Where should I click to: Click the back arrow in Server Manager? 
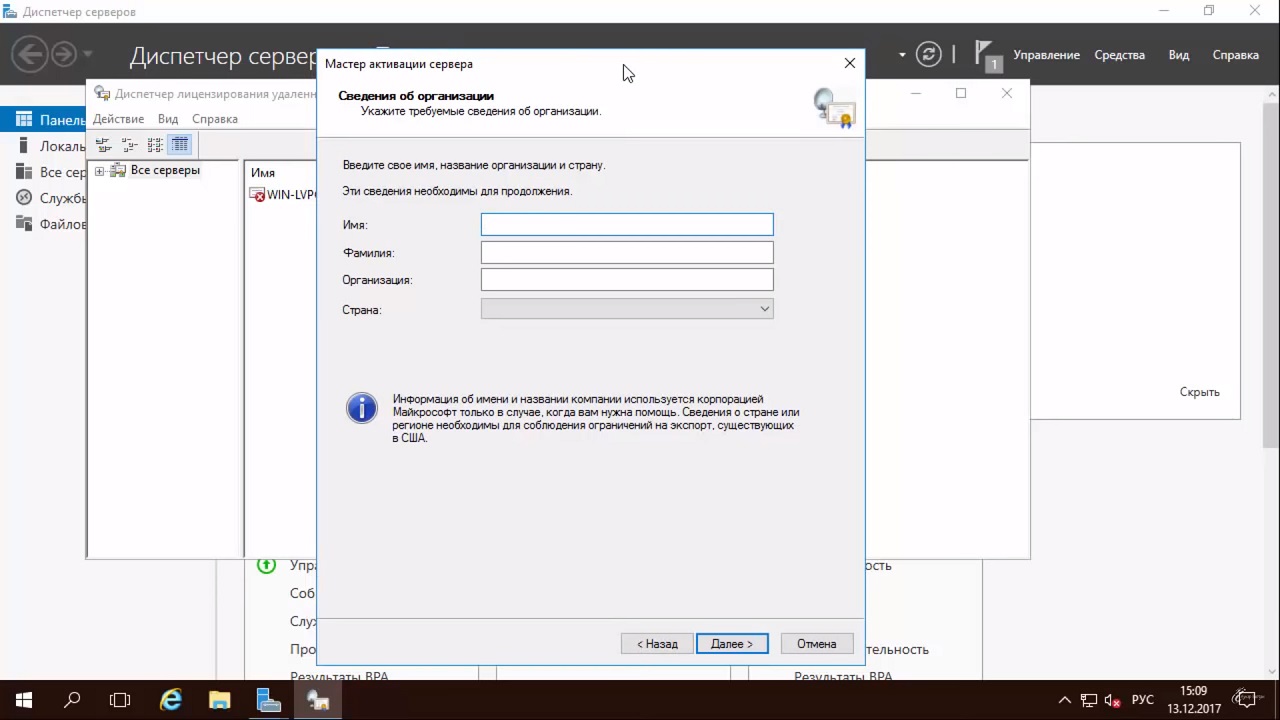pyautogui.click(x=31, y=54)
